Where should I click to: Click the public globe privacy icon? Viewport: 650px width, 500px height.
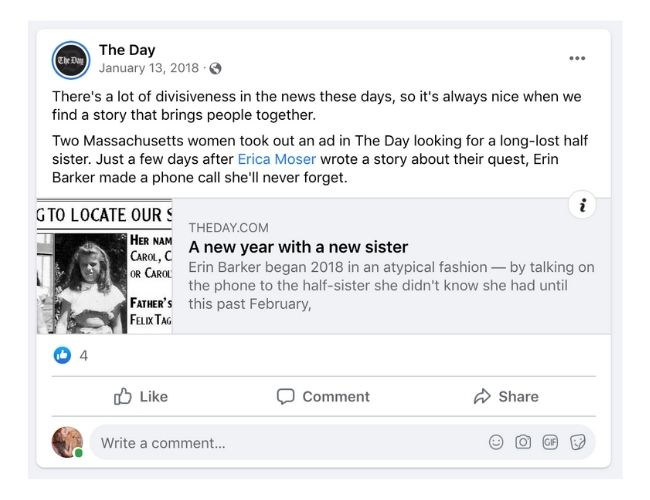215,69
